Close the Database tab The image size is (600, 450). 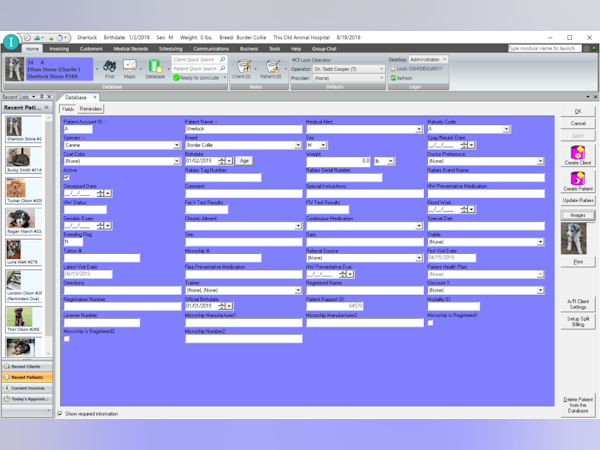point(95,97)
